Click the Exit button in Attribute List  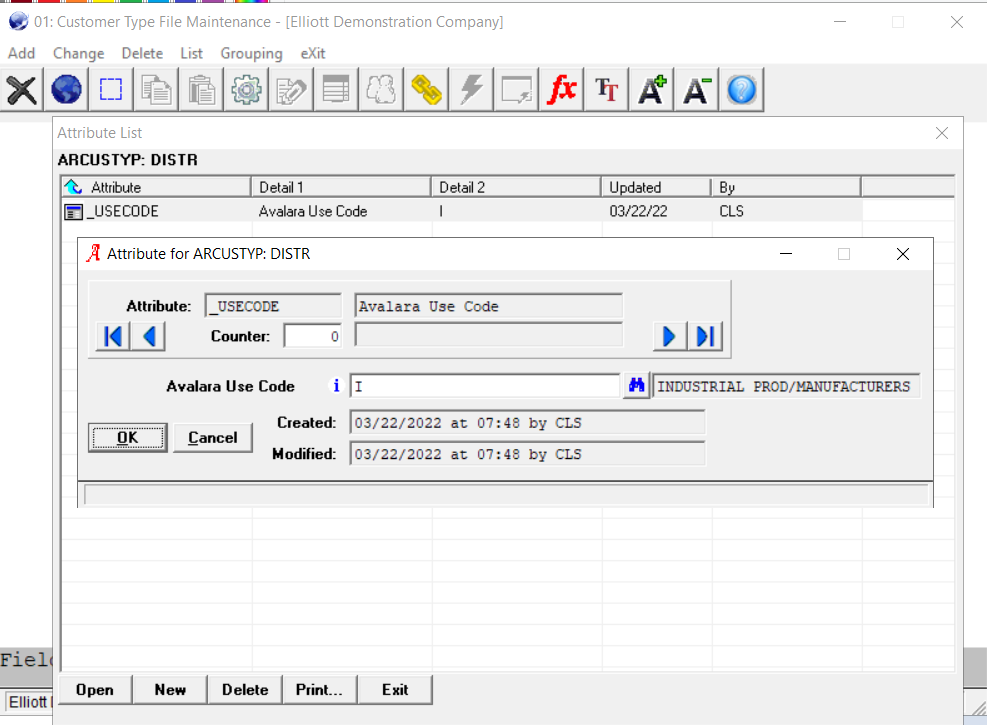click(395, 690)
